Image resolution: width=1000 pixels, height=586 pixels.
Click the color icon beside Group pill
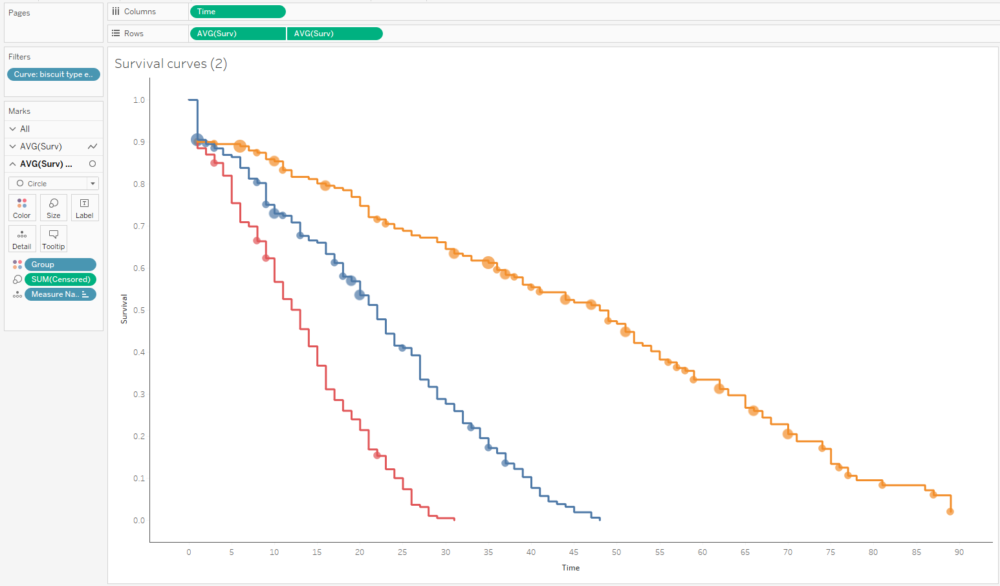16,265
